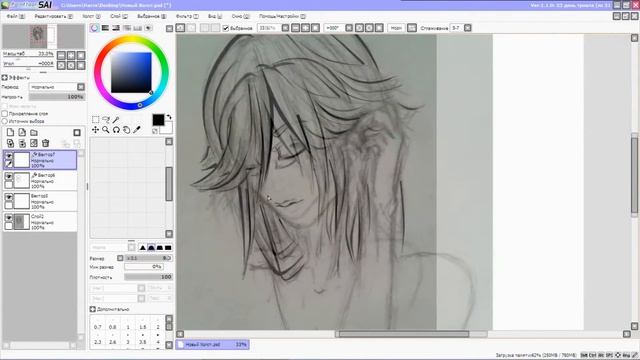
Task: Select the lasso tool
Action: coord(106,120)
